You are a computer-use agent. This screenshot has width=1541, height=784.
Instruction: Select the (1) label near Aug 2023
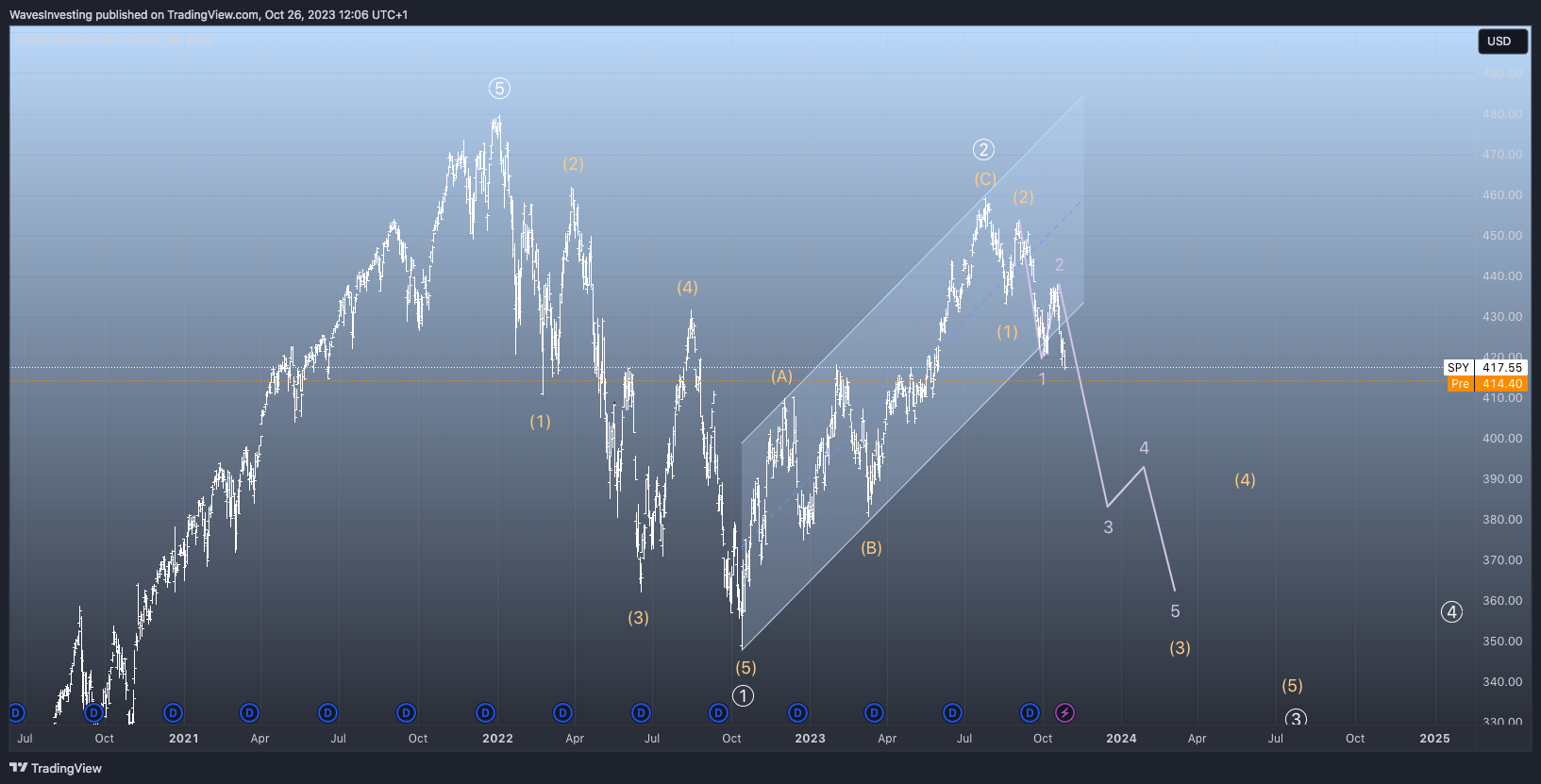[1007, 332]
